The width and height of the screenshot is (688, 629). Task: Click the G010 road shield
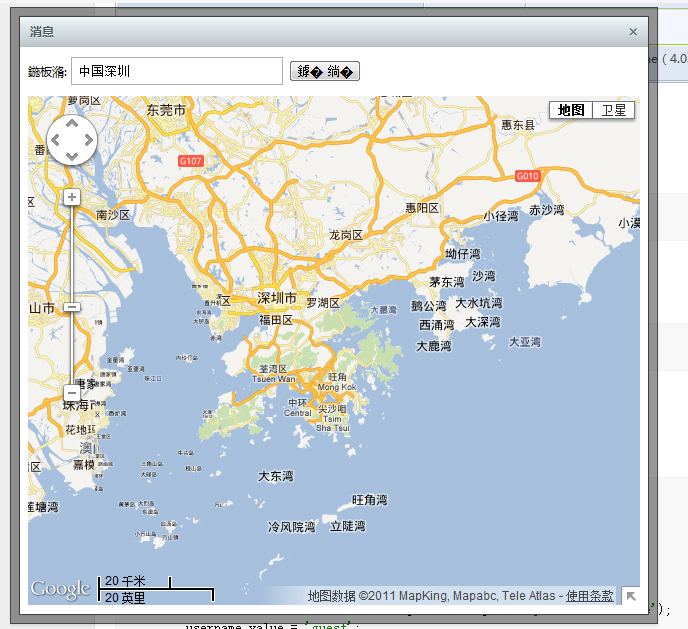coord(527,176)
